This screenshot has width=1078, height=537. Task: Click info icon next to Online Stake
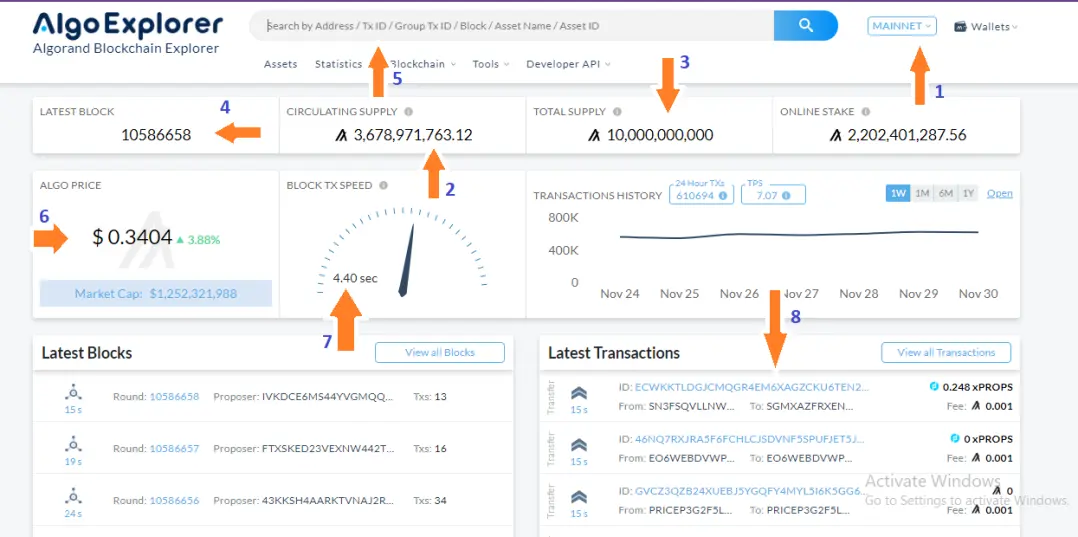click(866, 111)
